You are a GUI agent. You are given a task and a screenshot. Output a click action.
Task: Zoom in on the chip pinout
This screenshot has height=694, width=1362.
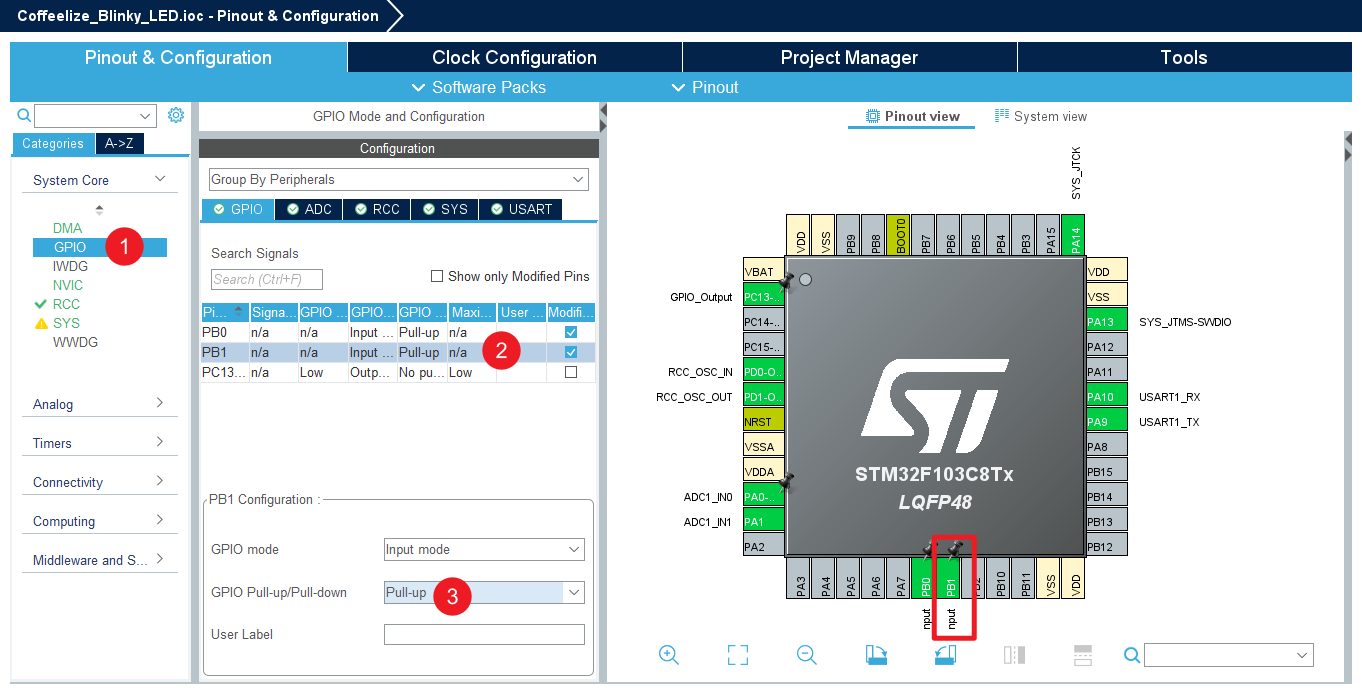[x=669, y=655]
